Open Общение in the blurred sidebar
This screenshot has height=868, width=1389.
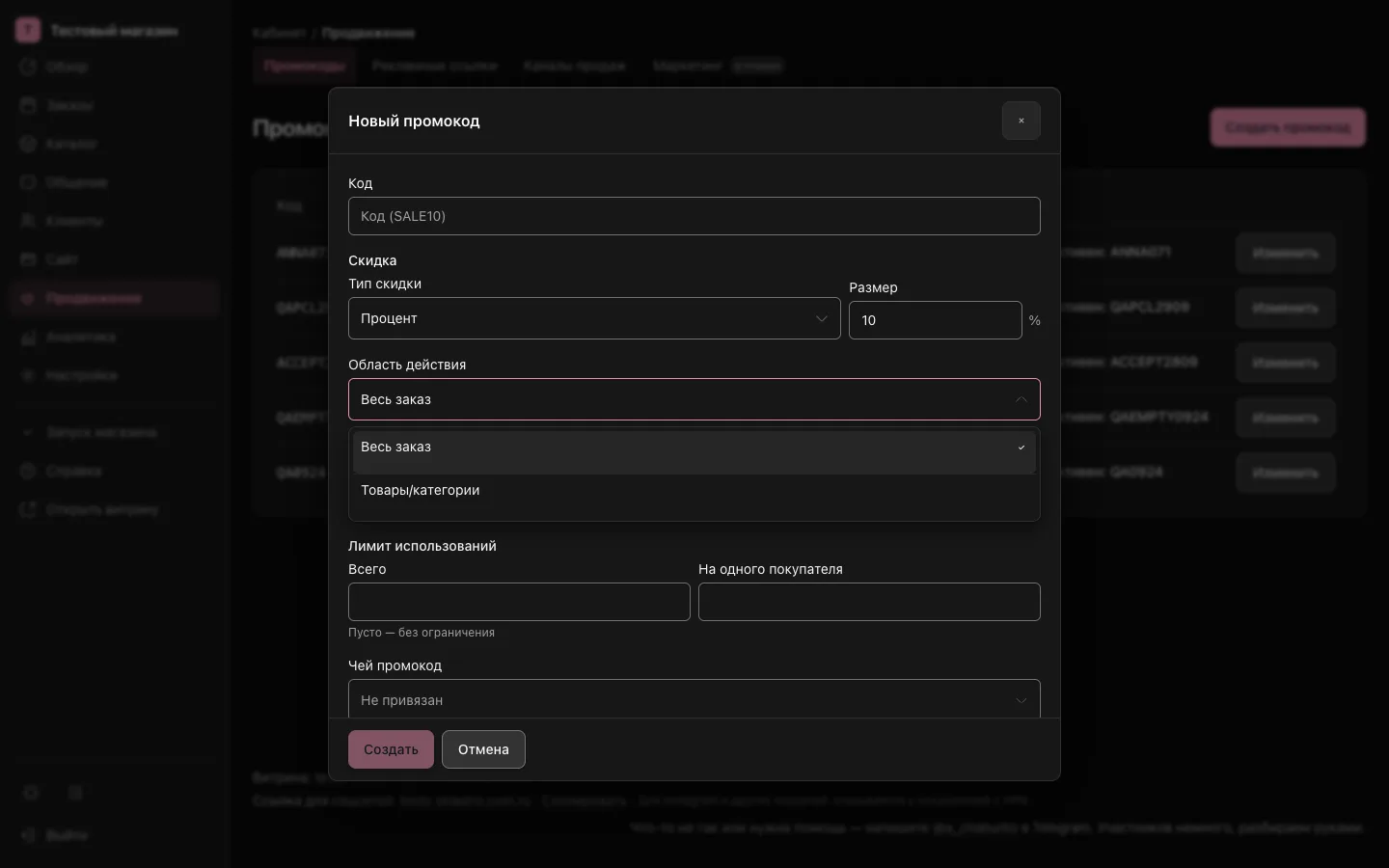pos(115,182)
